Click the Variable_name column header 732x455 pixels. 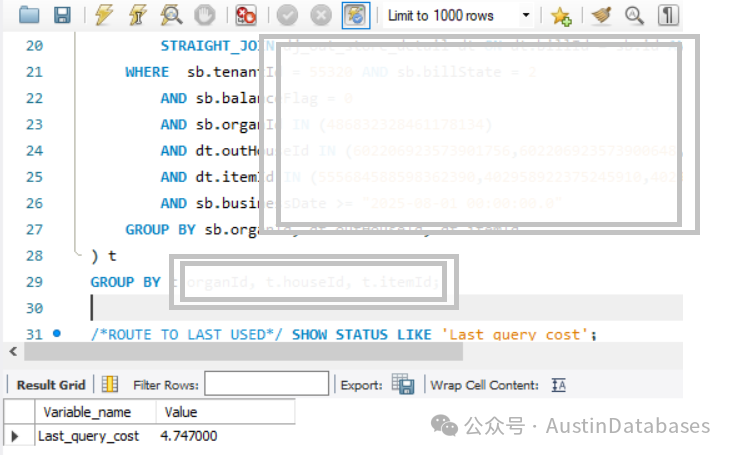click(95, 412)
